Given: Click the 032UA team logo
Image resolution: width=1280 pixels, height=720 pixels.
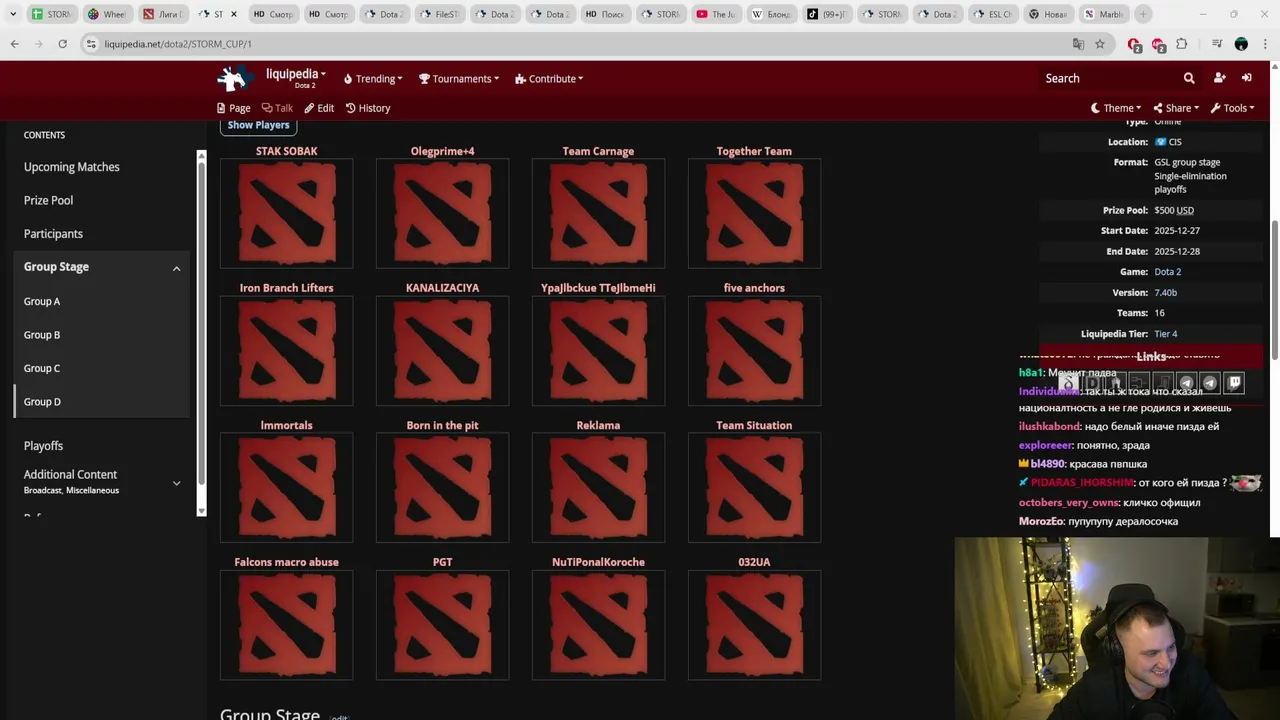Looking at the screenshot, I should point(754,625).
